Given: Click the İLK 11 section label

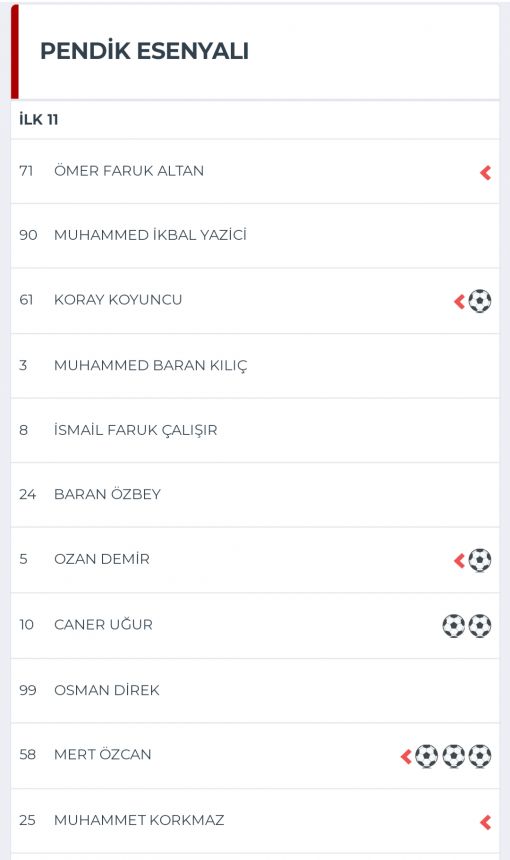Looking at the screenshot, I should [38, 120].
